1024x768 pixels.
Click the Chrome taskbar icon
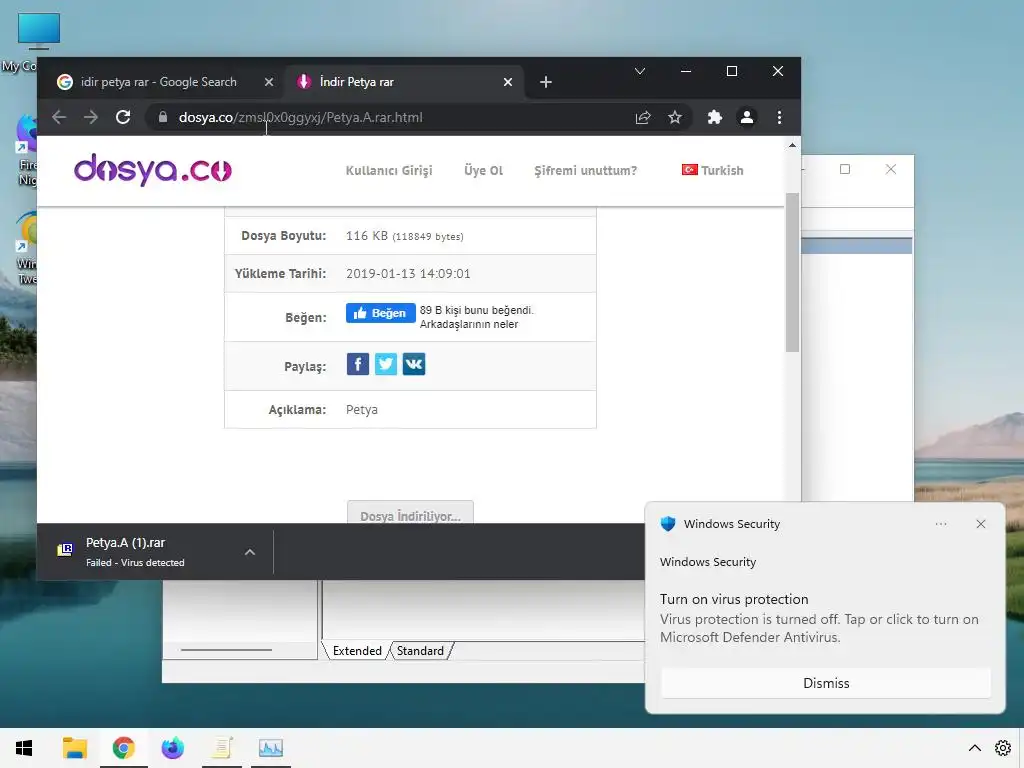coord(123,748)
